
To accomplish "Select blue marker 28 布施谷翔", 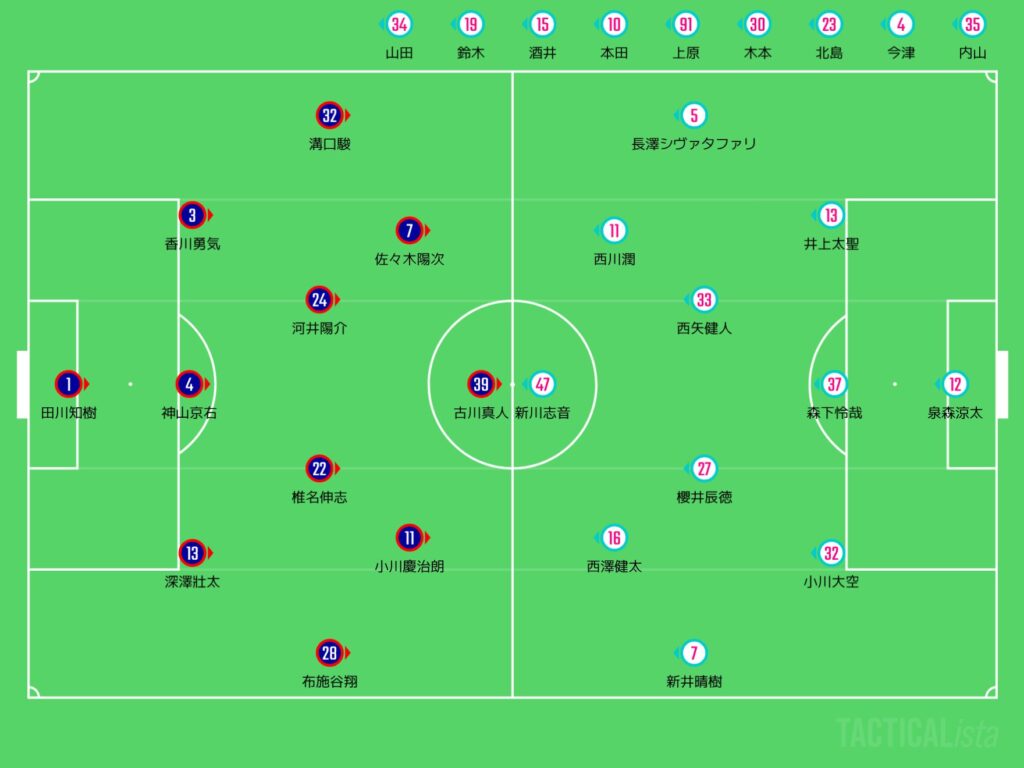I will pos(329,653).
